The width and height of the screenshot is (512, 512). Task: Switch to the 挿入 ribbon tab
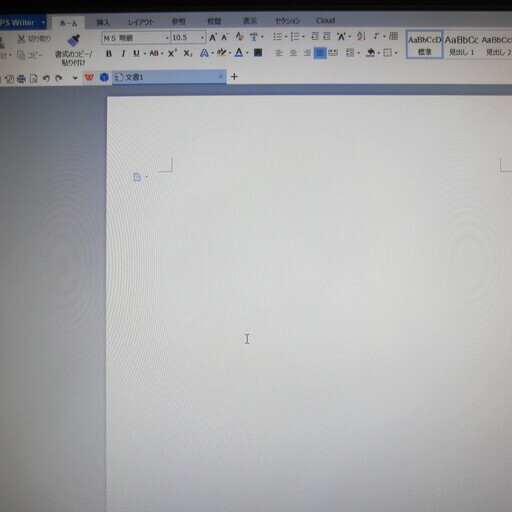(x=103, y=22)
